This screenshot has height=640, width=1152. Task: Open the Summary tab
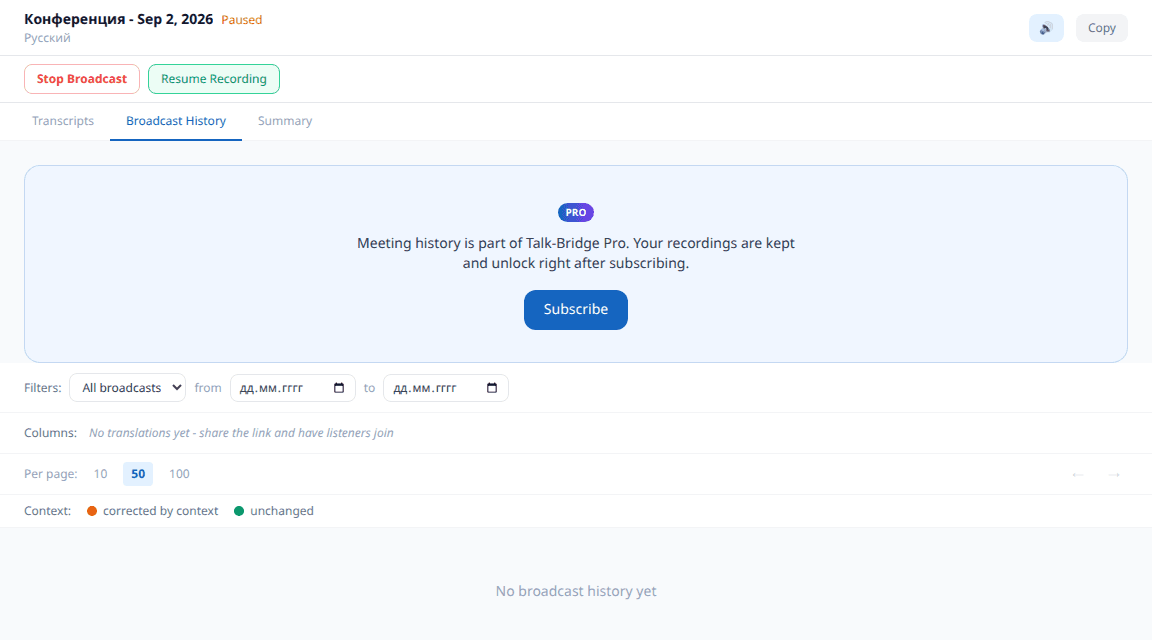point(285,121)
